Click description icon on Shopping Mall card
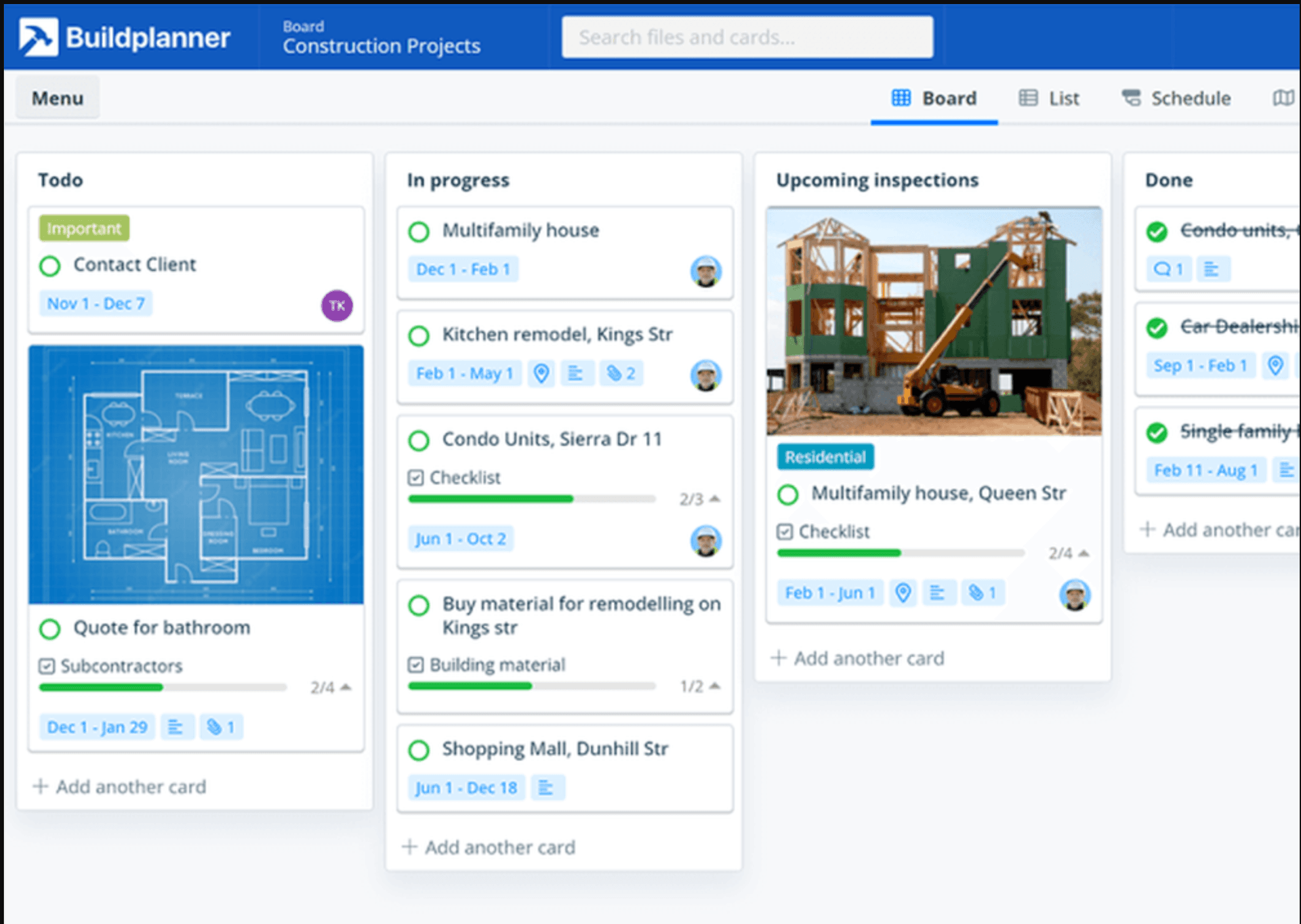This screenshot has width=1301, height=924. pos(546,788)
